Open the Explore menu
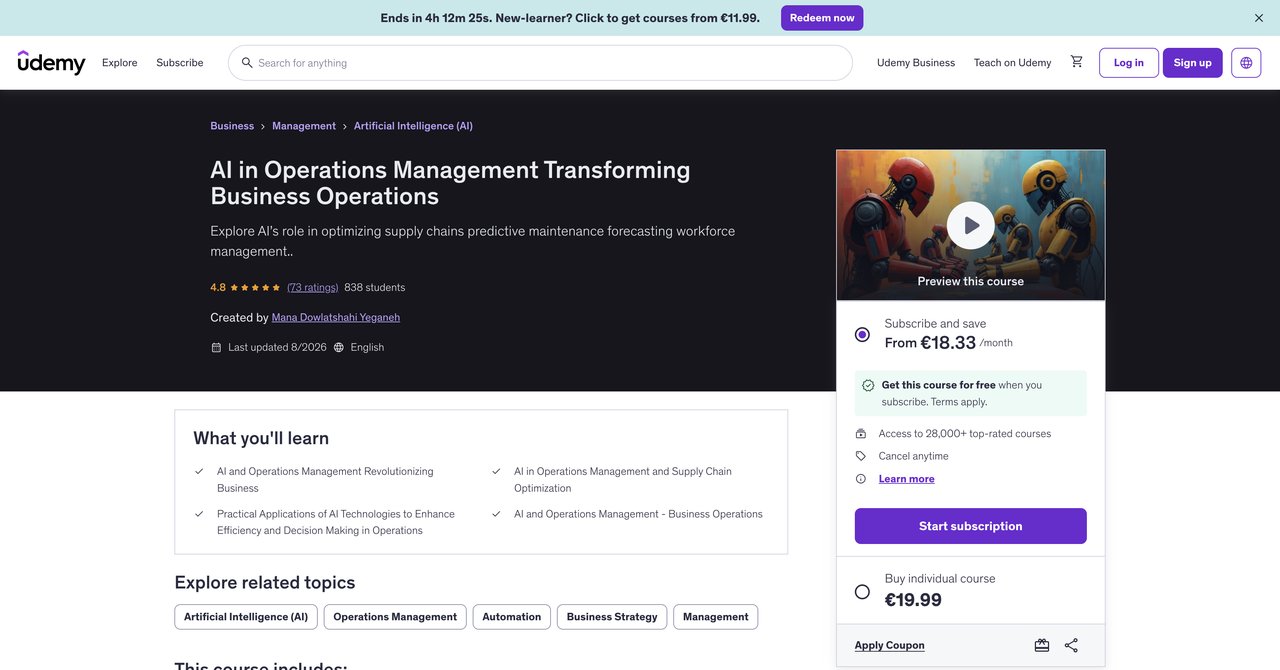1280x670 pixels. point(120,63)
